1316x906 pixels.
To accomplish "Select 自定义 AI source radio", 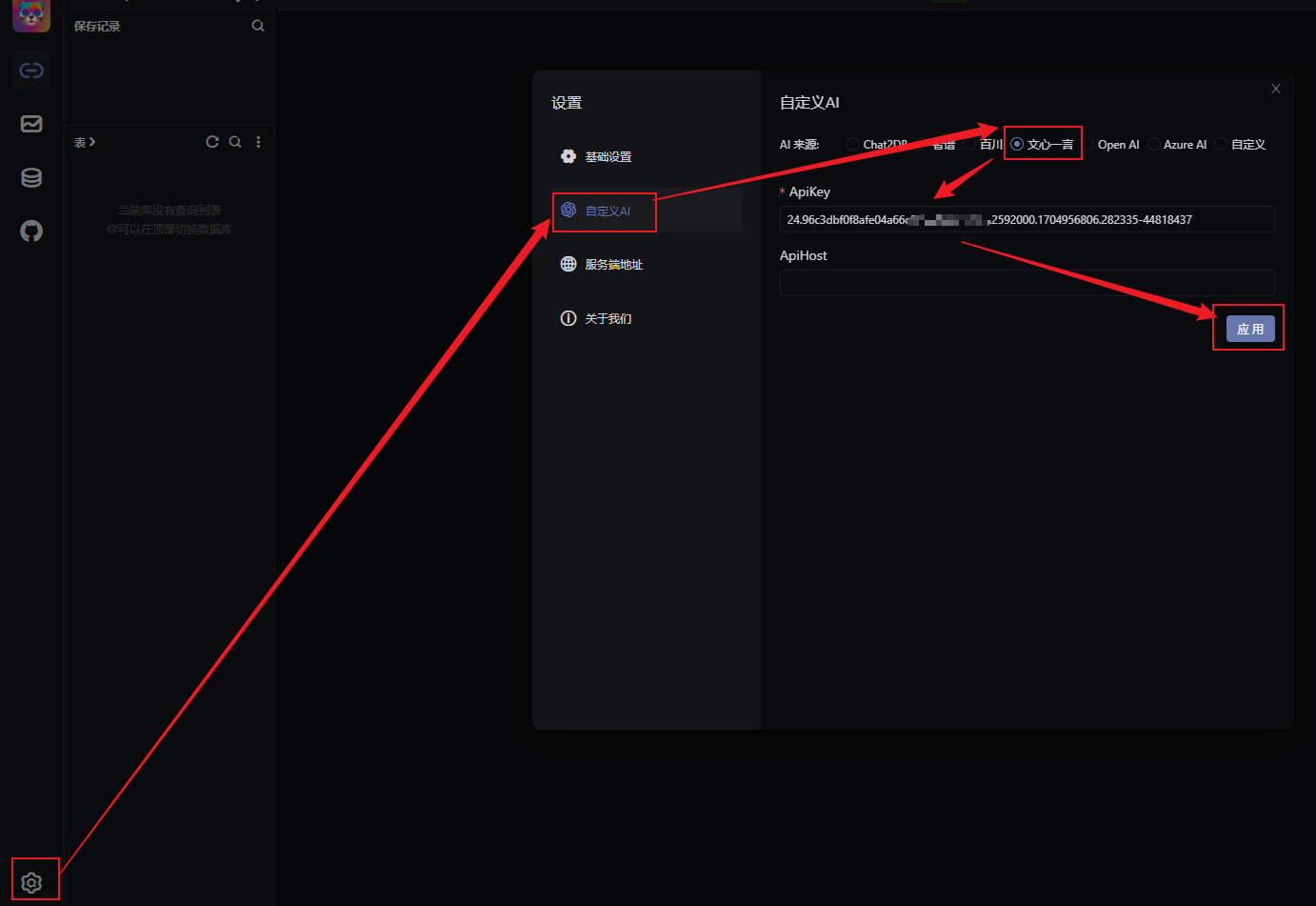I will click(x=1221, y=145).
